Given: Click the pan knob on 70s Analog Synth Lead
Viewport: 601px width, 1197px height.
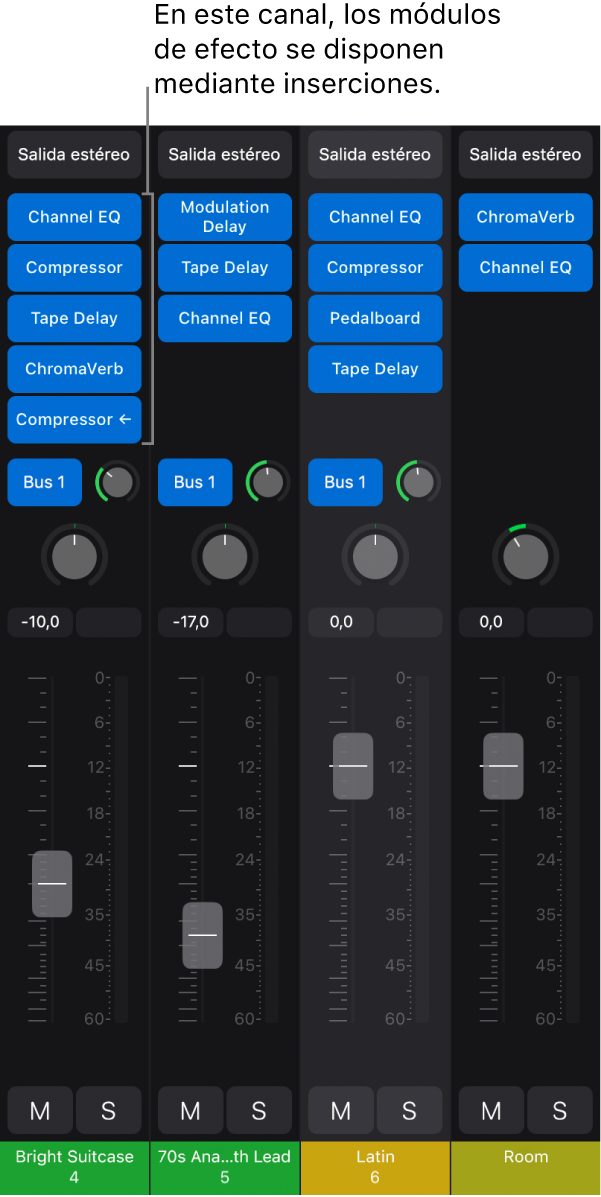Looking at the screenshot, I should pos(225,557).
